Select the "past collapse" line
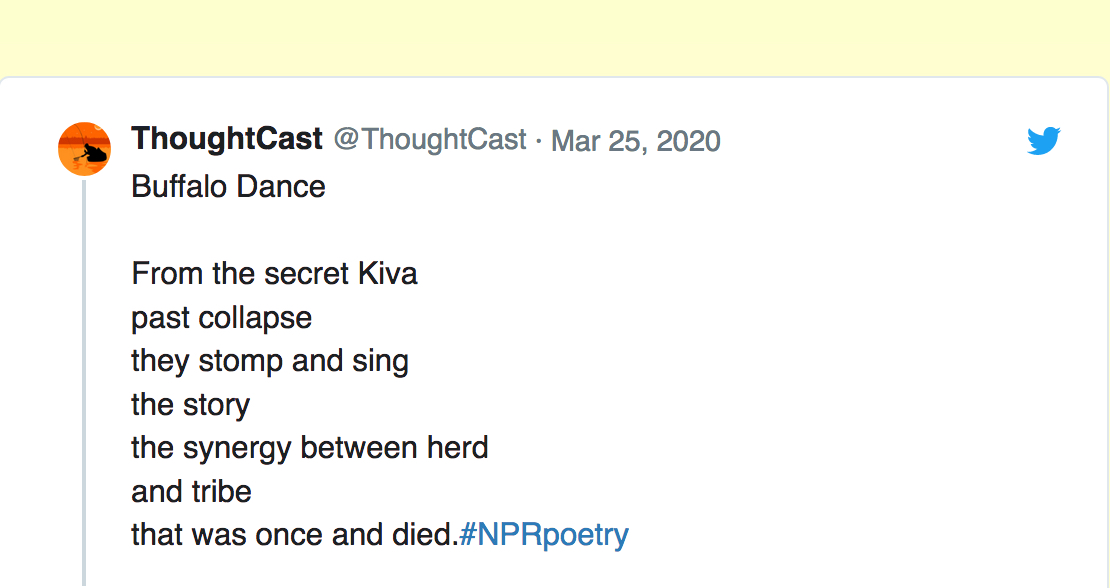Screen dimensions: 1110x588 coord(221,318)
